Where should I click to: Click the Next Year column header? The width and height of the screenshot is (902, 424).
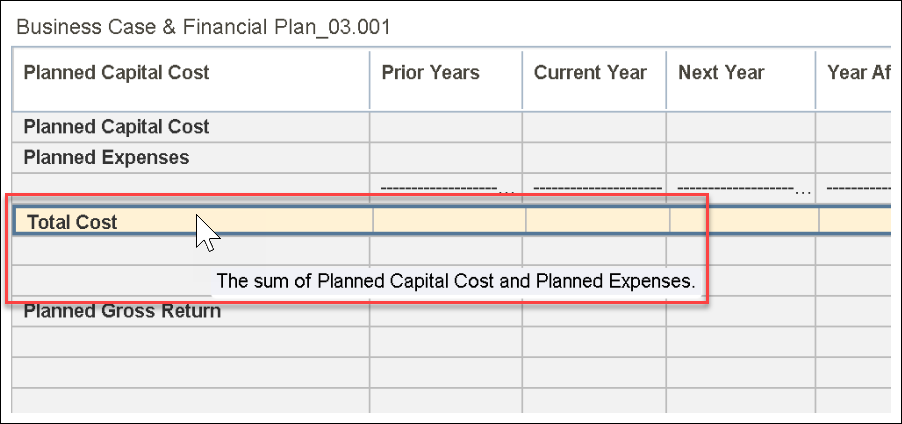[x=721, y=73]
